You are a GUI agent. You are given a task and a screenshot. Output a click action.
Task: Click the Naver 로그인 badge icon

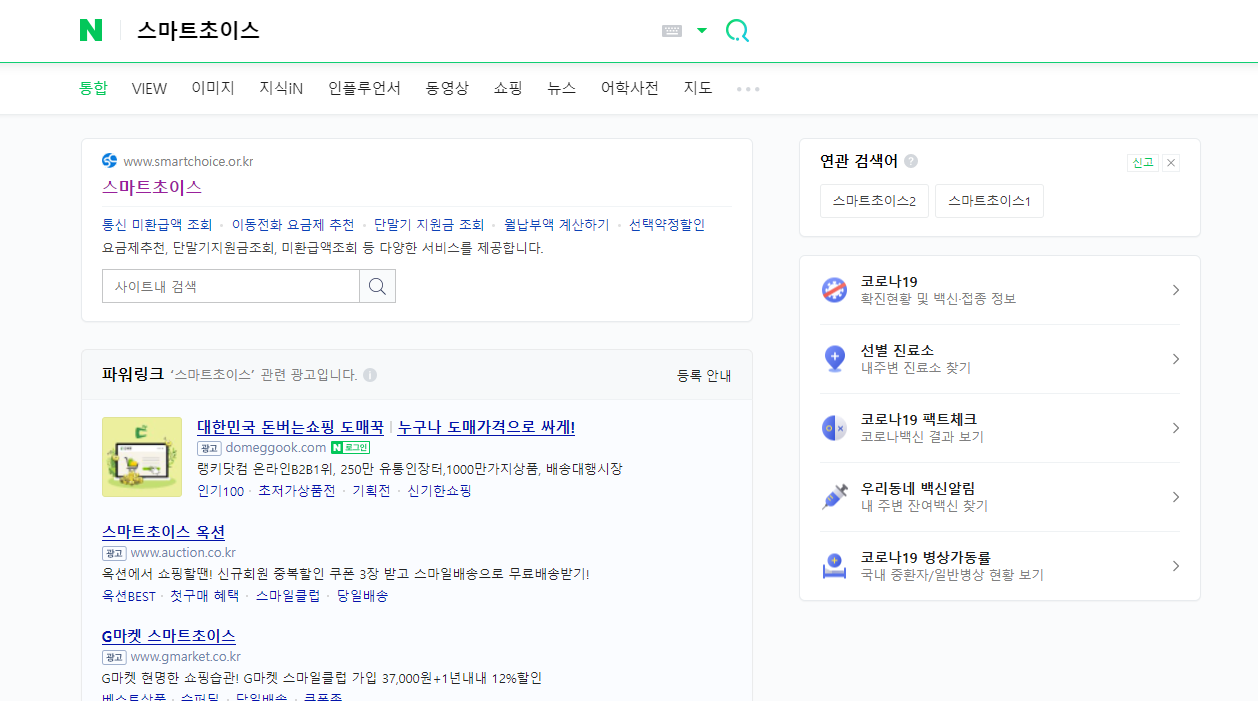tap(350, 447)
